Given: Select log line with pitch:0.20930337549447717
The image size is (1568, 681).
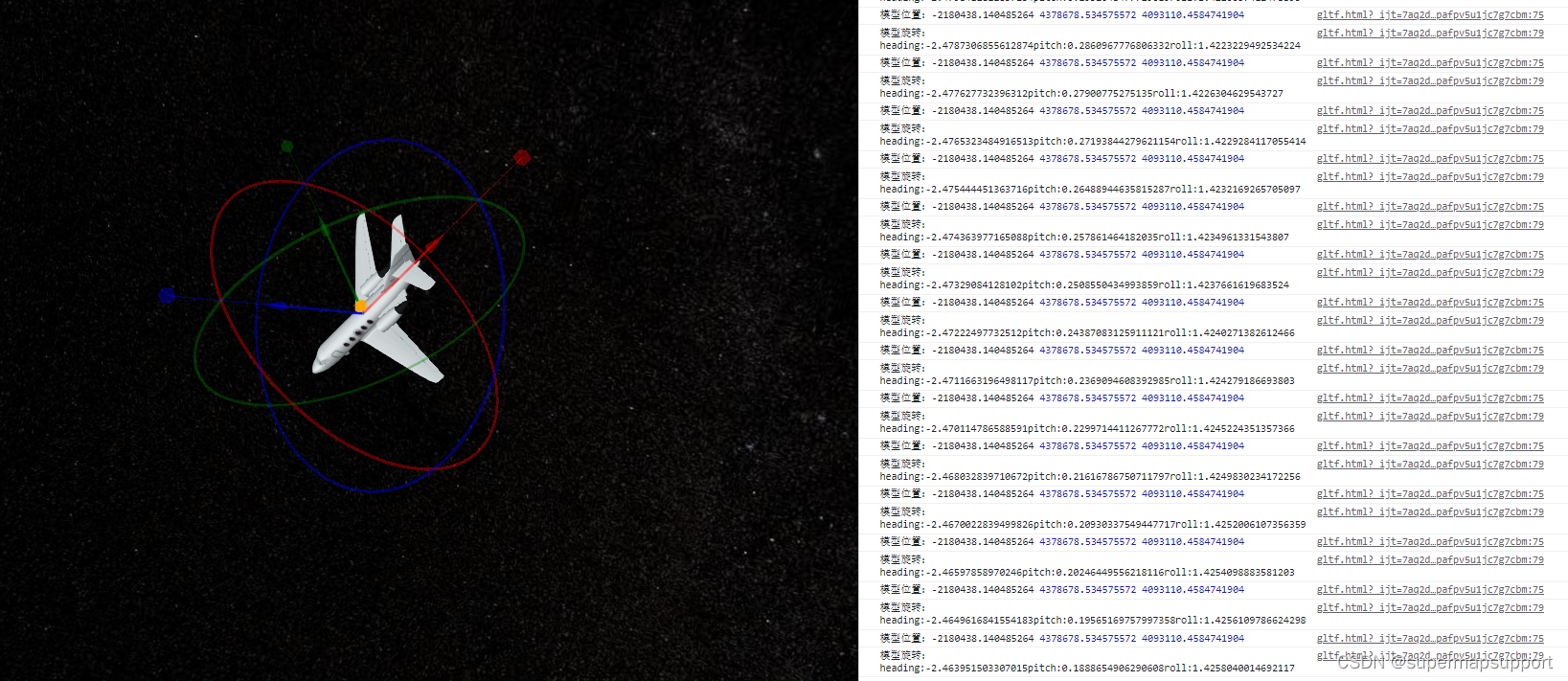Looking at the screenshot, I should (1093, 524).
